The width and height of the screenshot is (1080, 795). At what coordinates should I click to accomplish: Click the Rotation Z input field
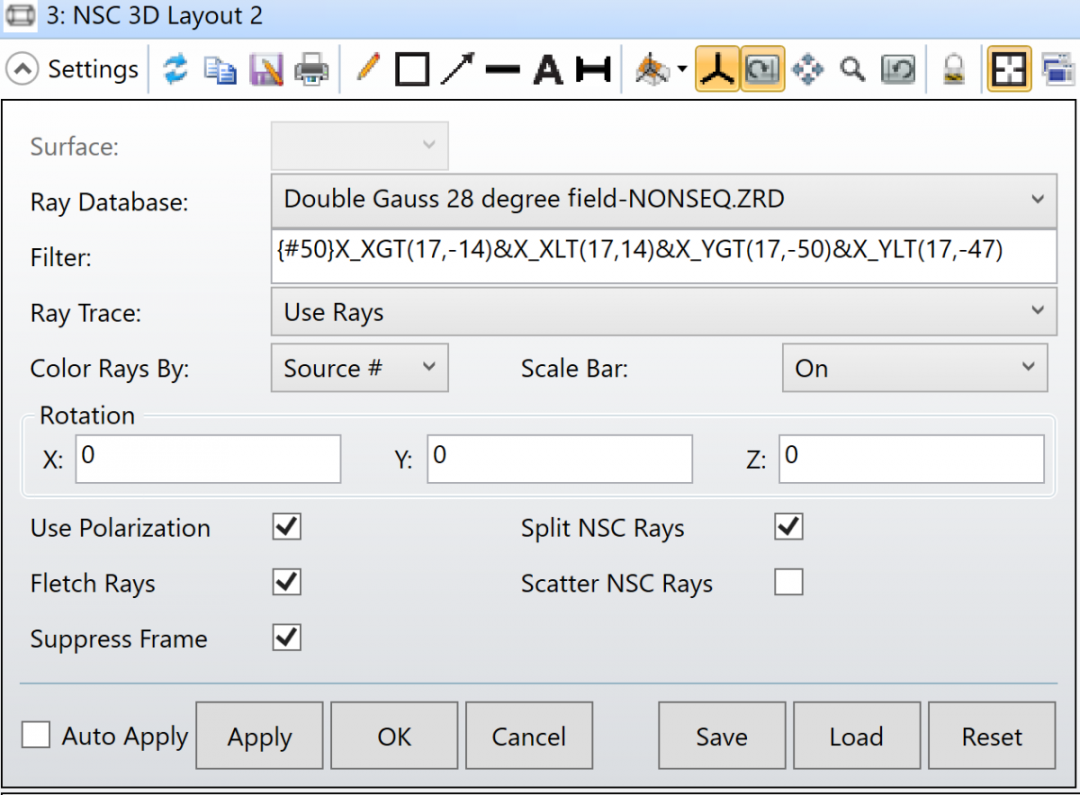911,458
